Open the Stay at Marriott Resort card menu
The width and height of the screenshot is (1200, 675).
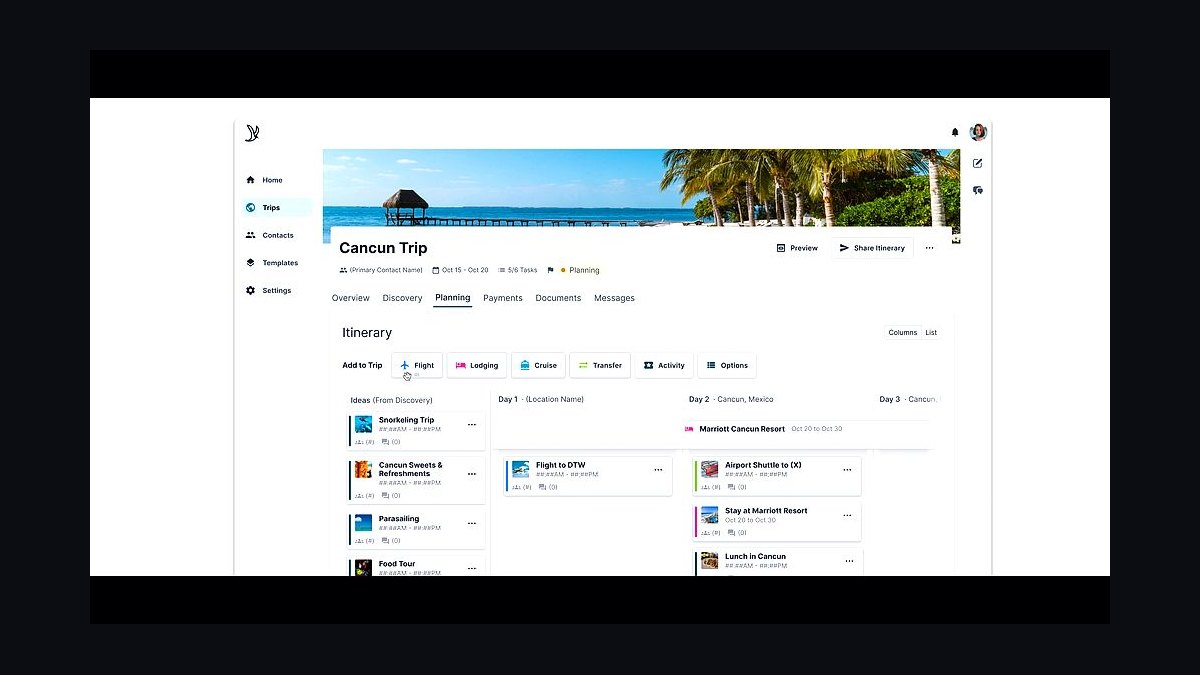(x=847, y=515)
